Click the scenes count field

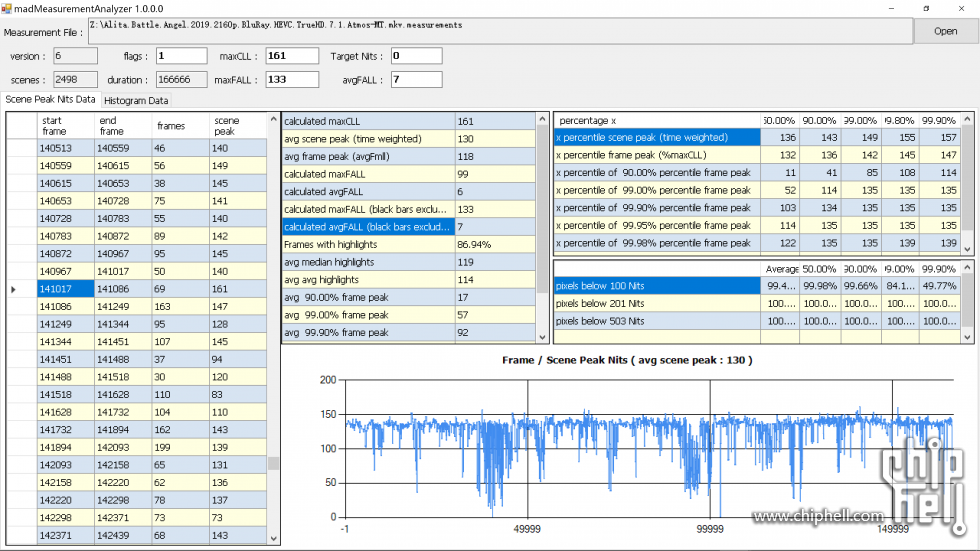coord(75,79)
